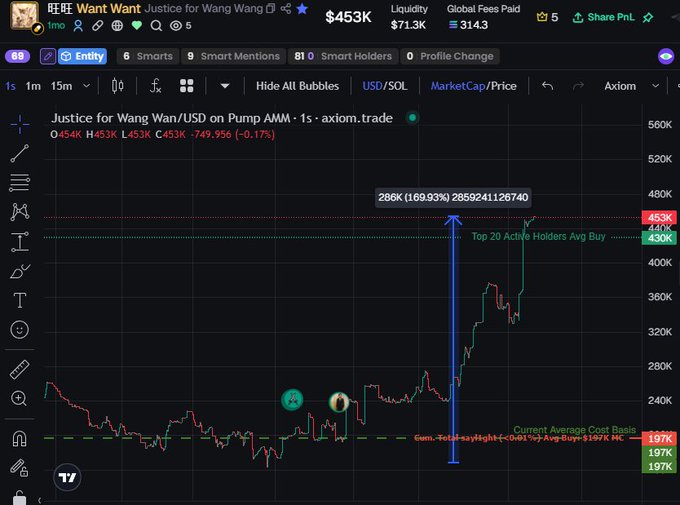680x505 pixels.
Task: Collapse the drawing toolbar arrow at bottom
Action: (39, 500)
